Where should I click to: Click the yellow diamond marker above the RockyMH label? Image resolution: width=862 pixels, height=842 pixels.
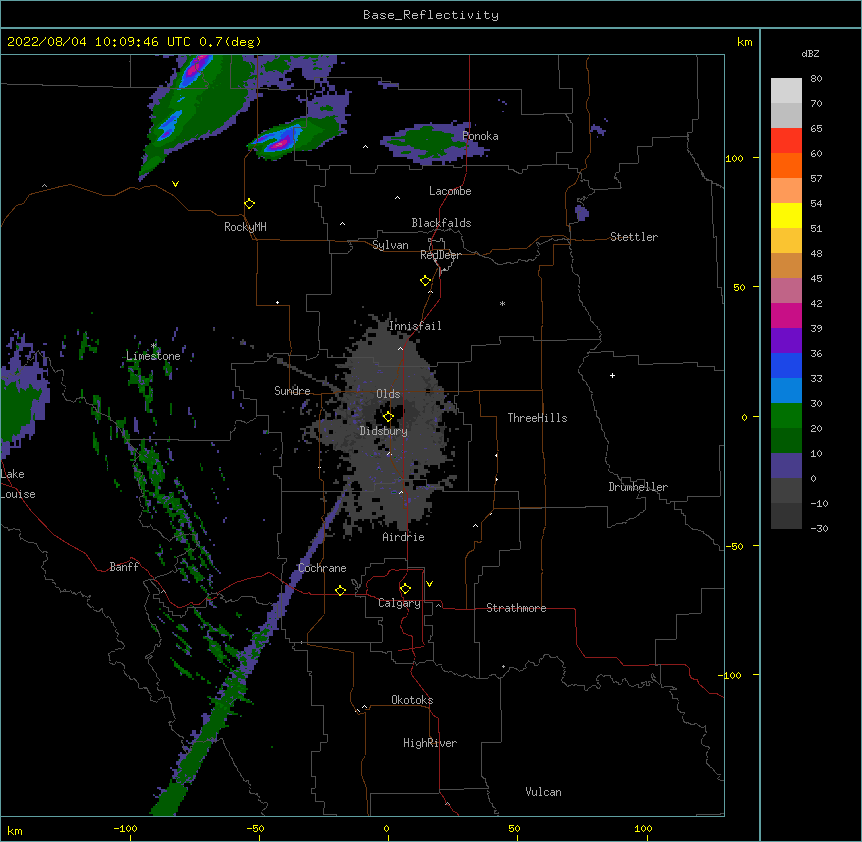coord(250,204)
